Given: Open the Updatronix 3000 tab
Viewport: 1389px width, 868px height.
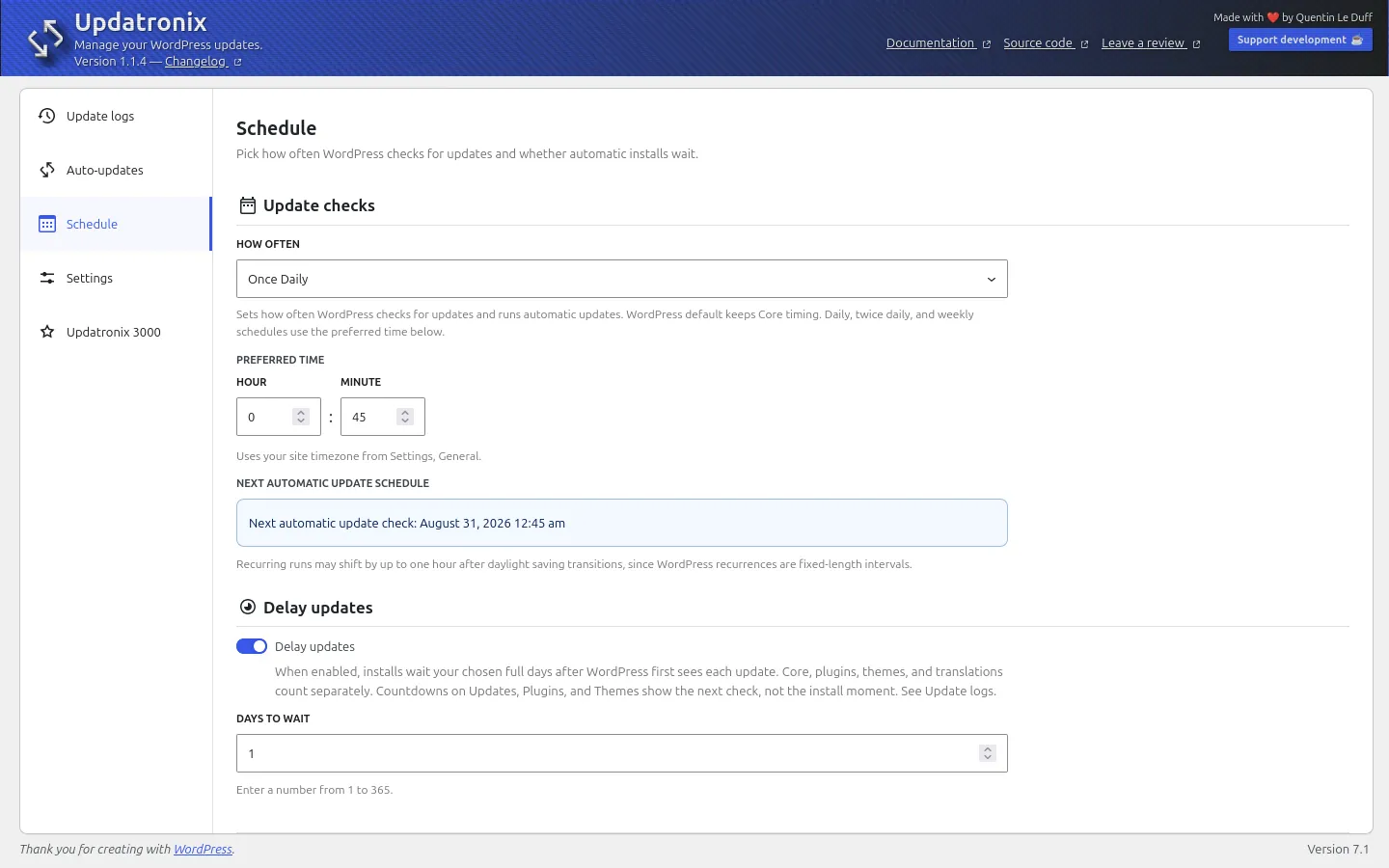Looking at the screenshot, I should click(116, 332).
